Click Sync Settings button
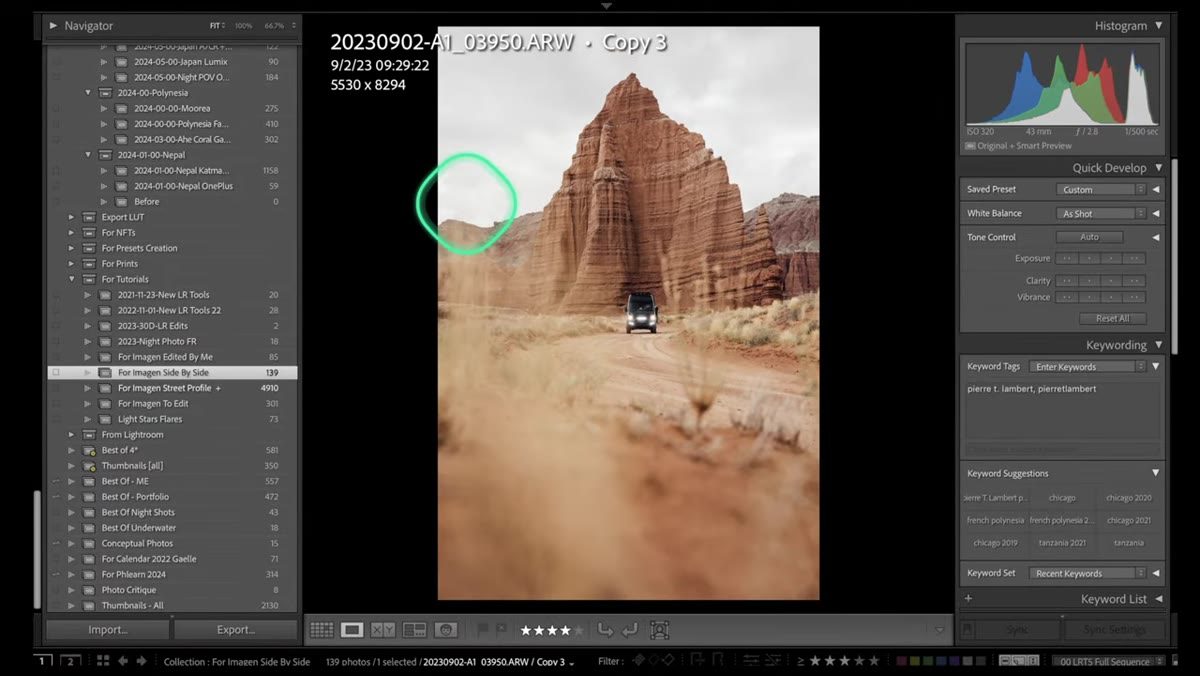Image resolution: width=1200 pixels, height=676 pixels. [1114, 630]
